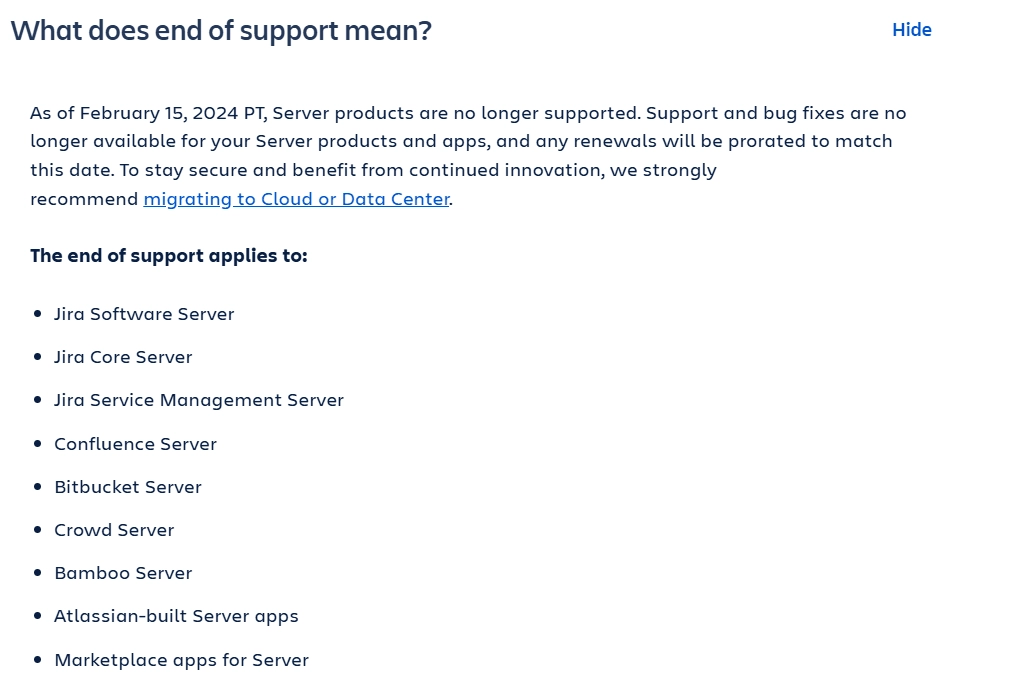This screenshot has height=678, width=1010.
Task: Click the "Bitbucket Server" entry
Action: click(x=128, y=487)
